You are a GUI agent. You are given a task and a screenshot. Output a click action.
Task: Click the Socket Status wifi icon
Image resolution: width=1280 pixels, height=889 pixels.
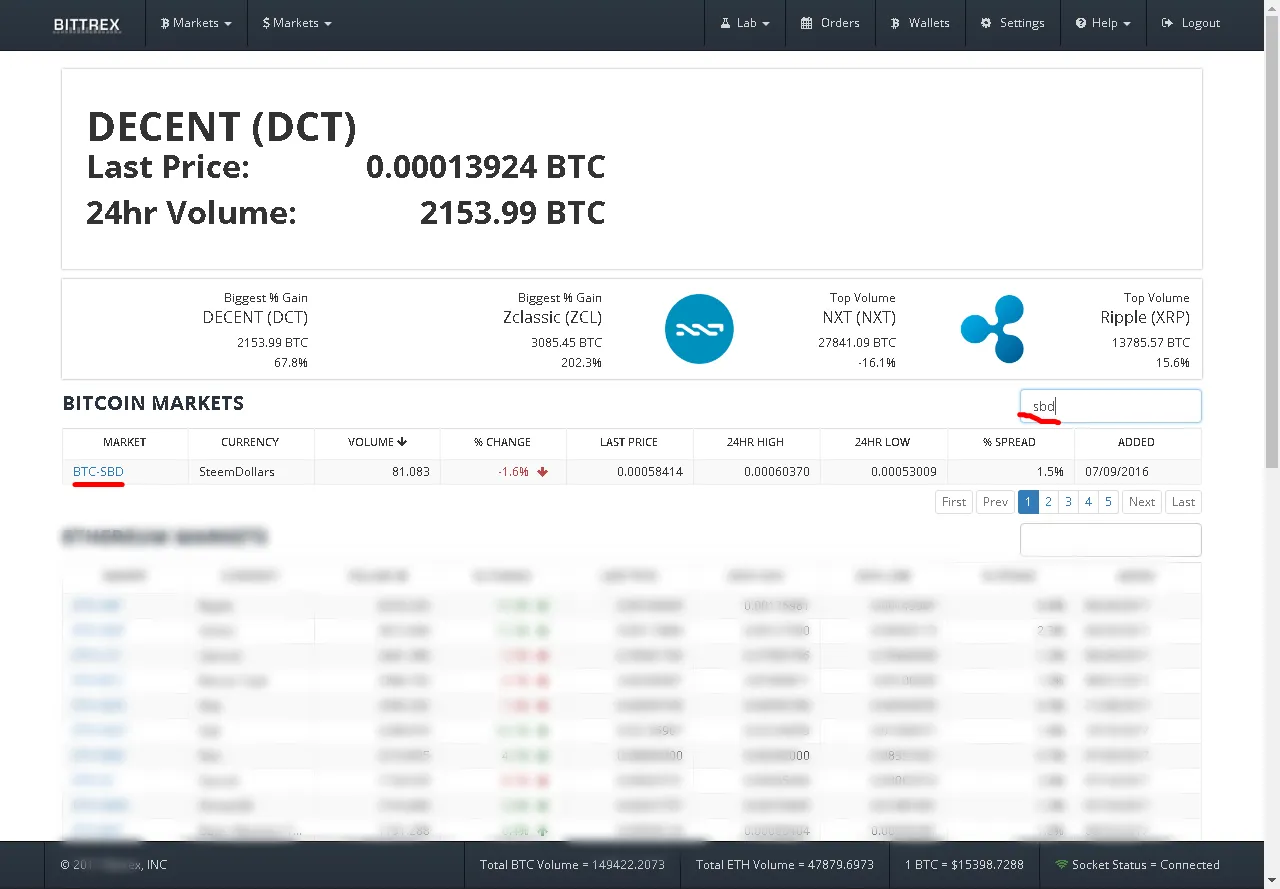tap(1061, 865)
